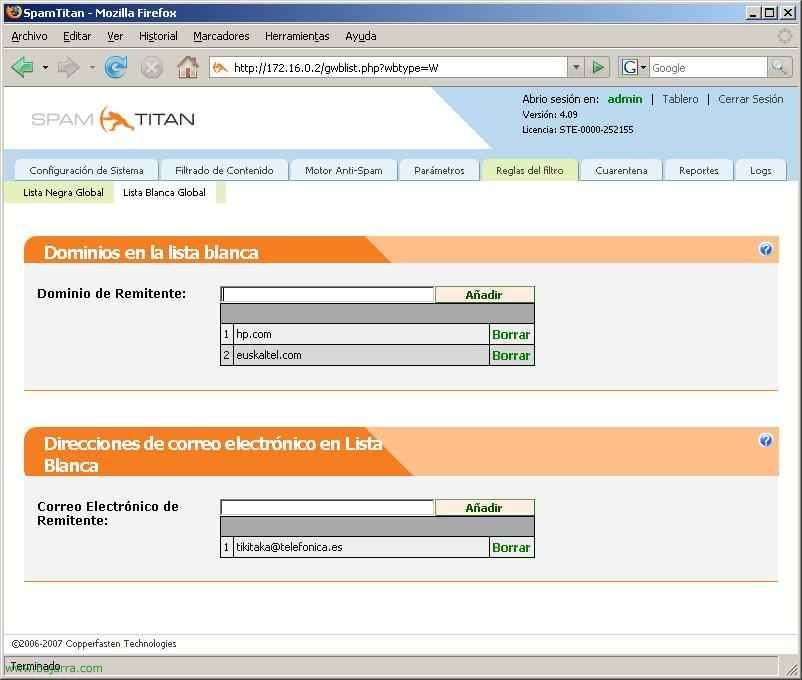Viewport: 802px width, 680px height.
Task: Click the Firefox back arrow icon
Action: click(x=22, y=67)
